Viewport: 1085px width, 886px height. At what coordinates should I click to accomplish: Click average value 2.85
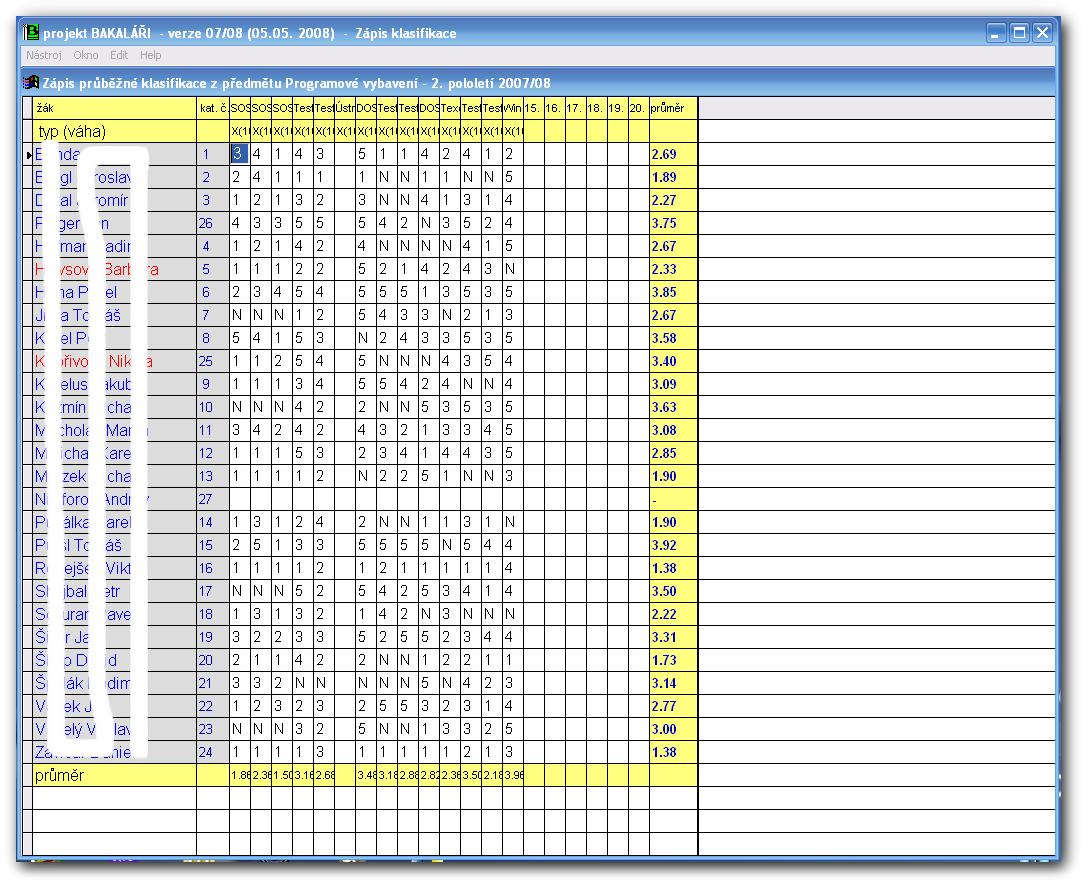(664, 453)
